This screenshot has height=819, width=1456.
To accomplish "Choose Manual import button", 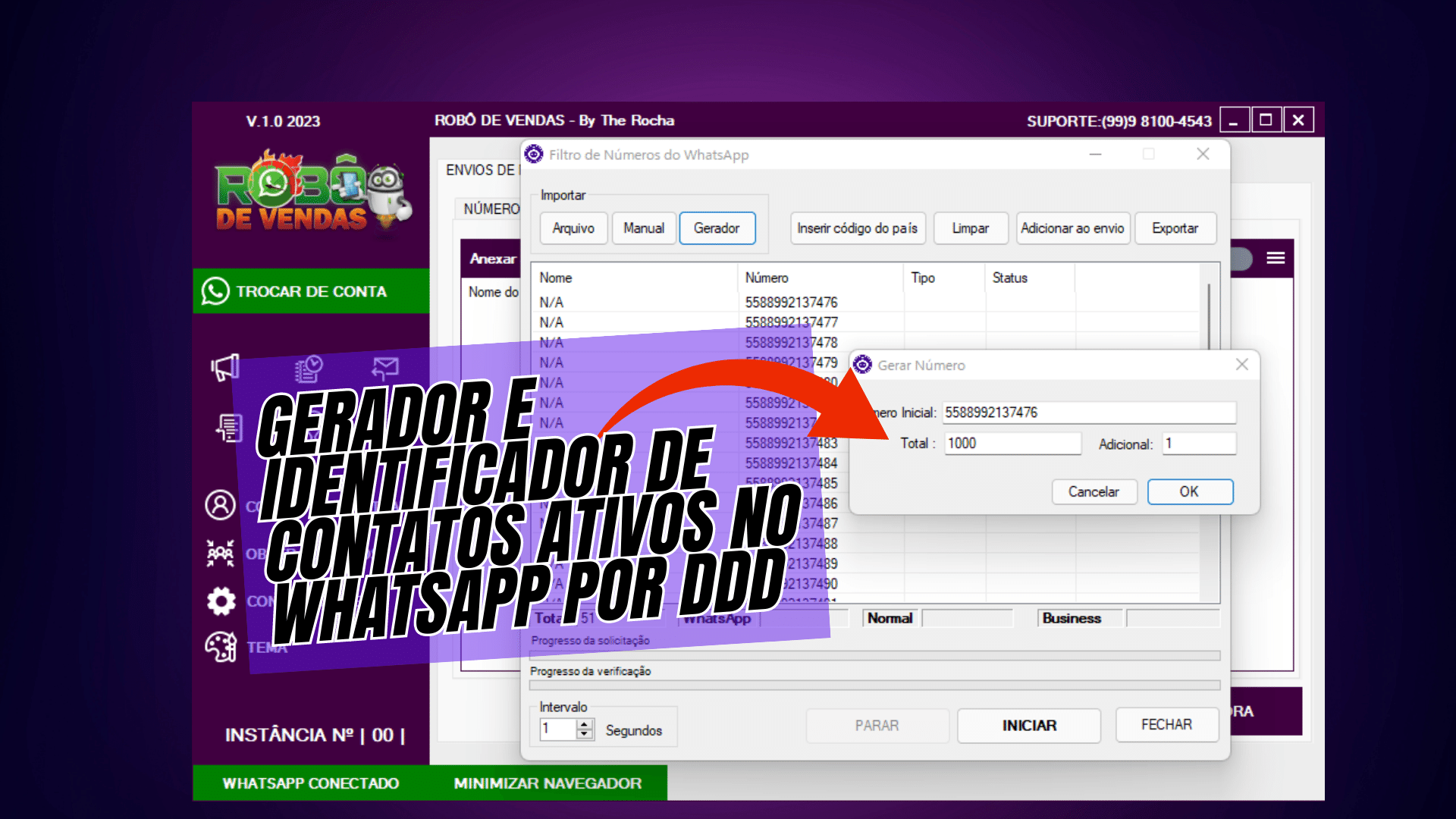I will point(644,228).
